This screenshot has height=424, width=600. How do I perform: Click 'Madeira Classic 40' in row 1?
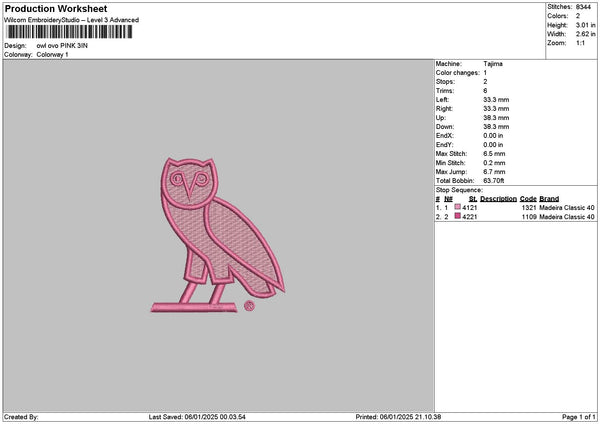(567, 208)
